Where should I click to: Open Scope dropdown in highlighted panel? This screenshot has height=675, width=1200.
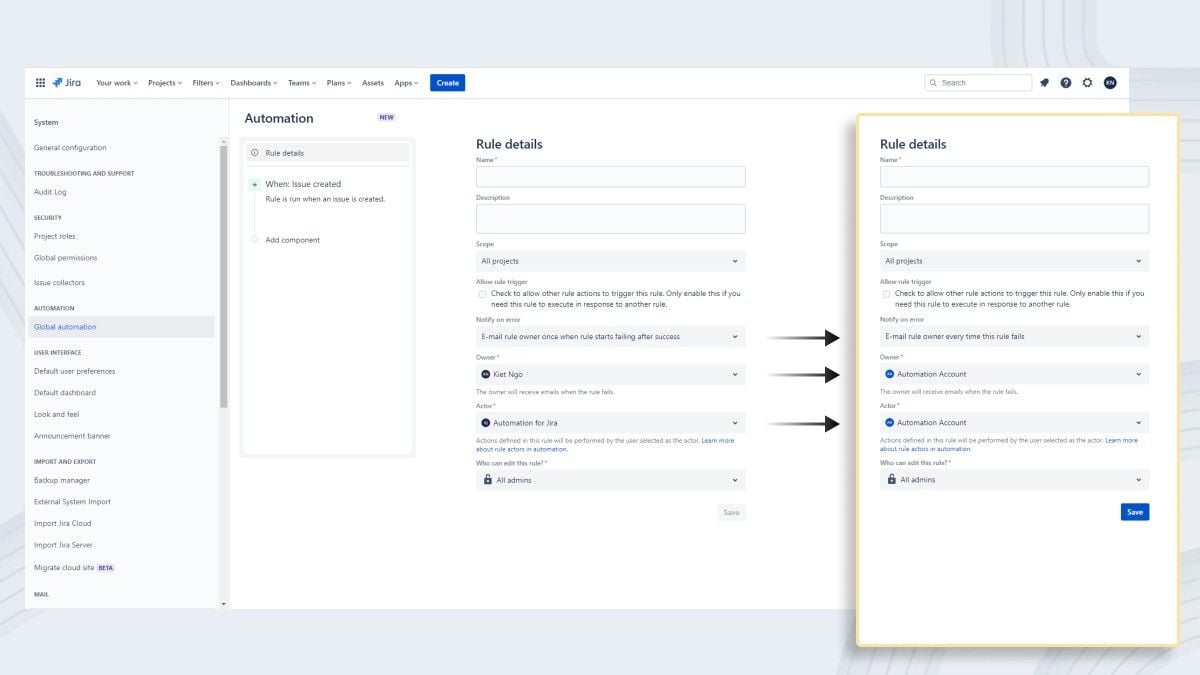point(1014,261)
